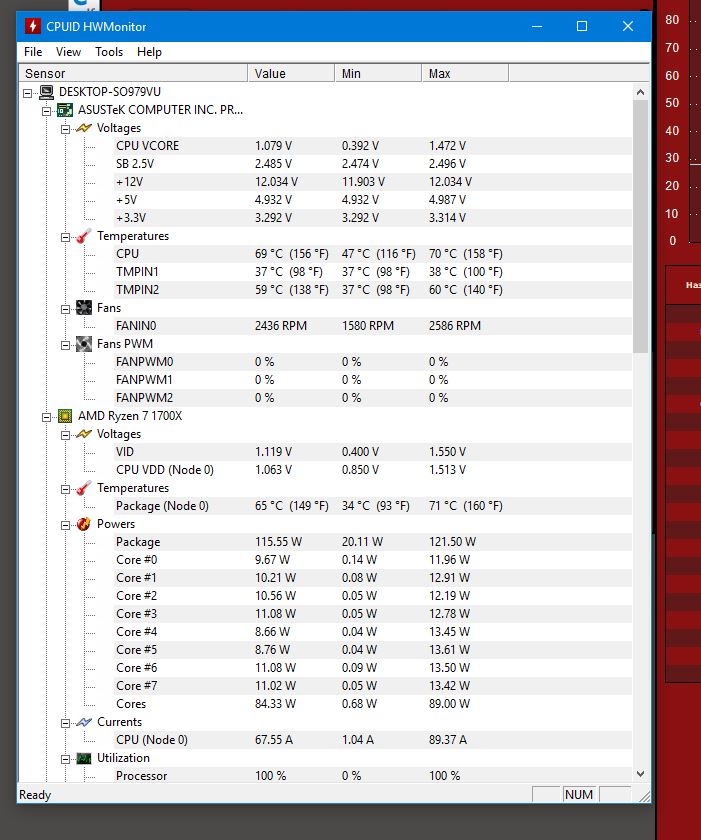Click the scrollbar down arrow

point(640,774)
